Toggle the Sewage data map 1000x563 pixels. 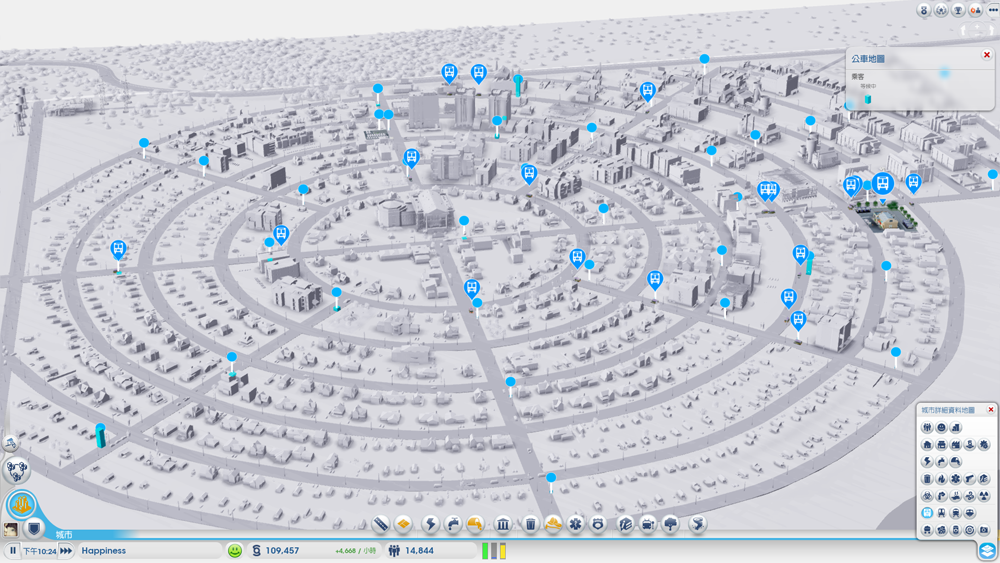click(955, 462)
